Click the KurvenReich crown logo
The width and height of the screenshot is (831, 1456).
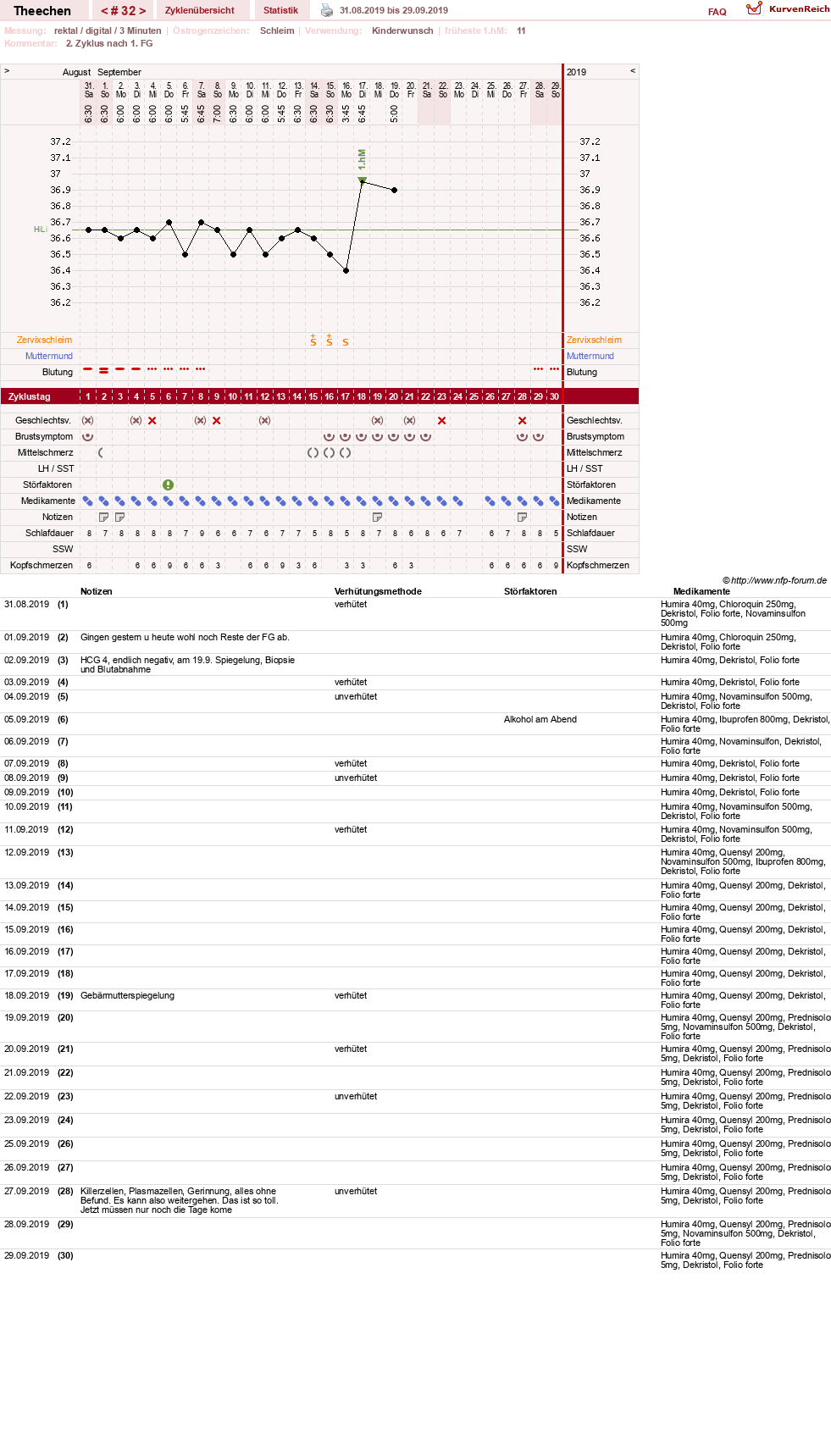754,8
